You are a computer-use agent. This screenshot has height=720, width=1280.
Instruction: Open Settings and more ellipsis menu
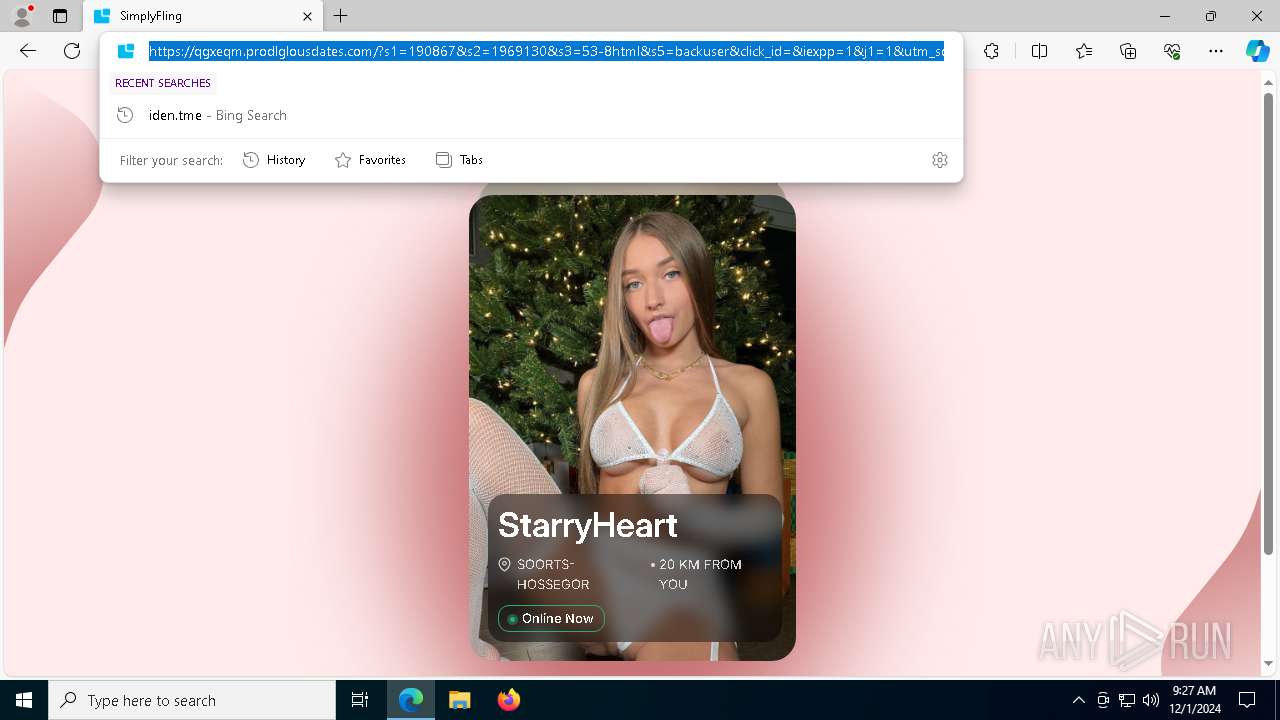click(x=1216, y=51)
